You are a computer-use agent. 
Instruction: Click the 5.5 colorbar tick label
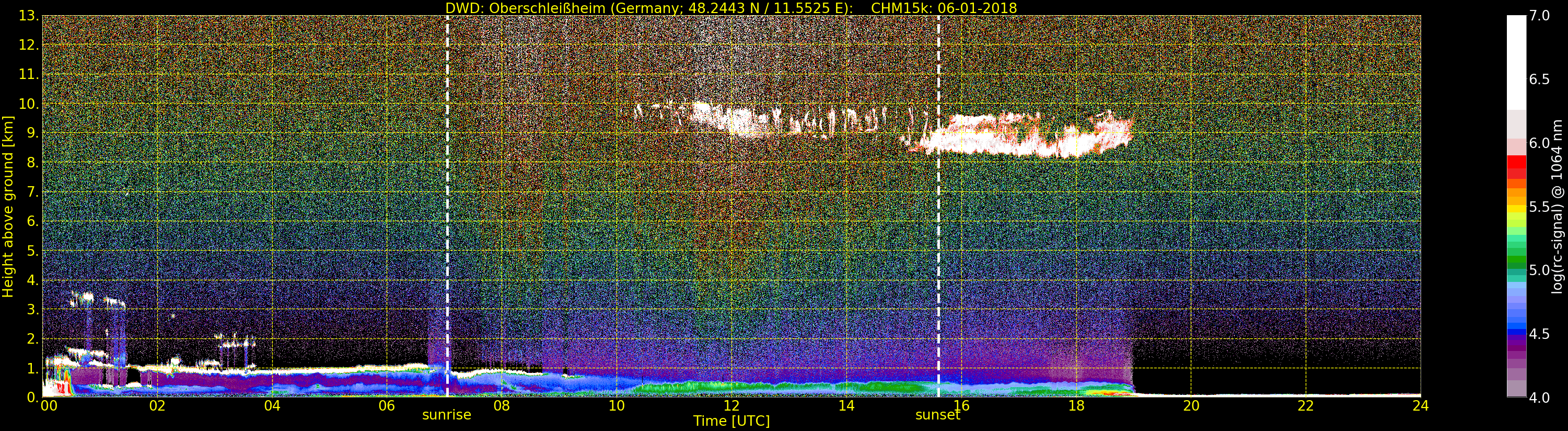1539,207
